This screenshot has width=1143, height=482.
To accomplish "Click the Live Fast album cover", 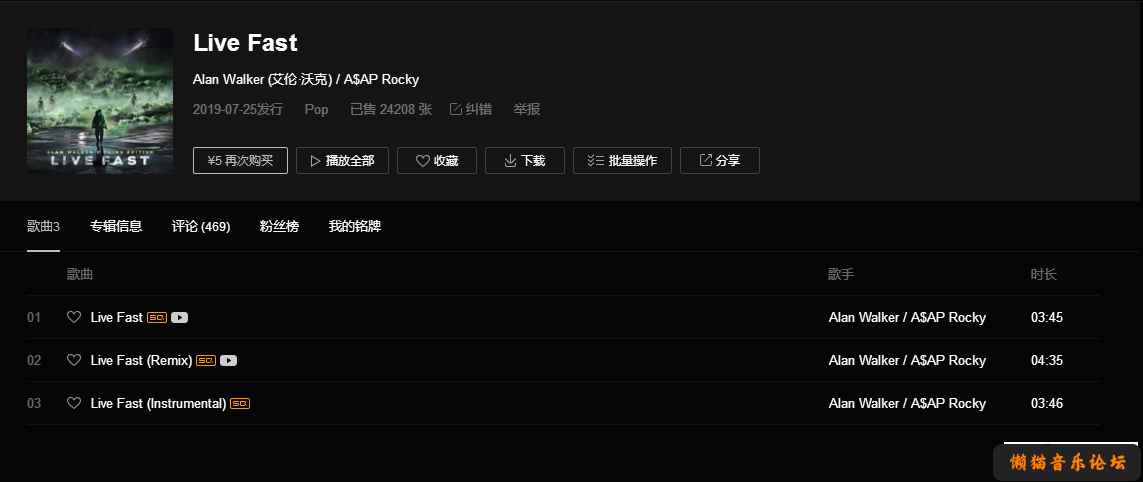I will click(x=100, y=101).
